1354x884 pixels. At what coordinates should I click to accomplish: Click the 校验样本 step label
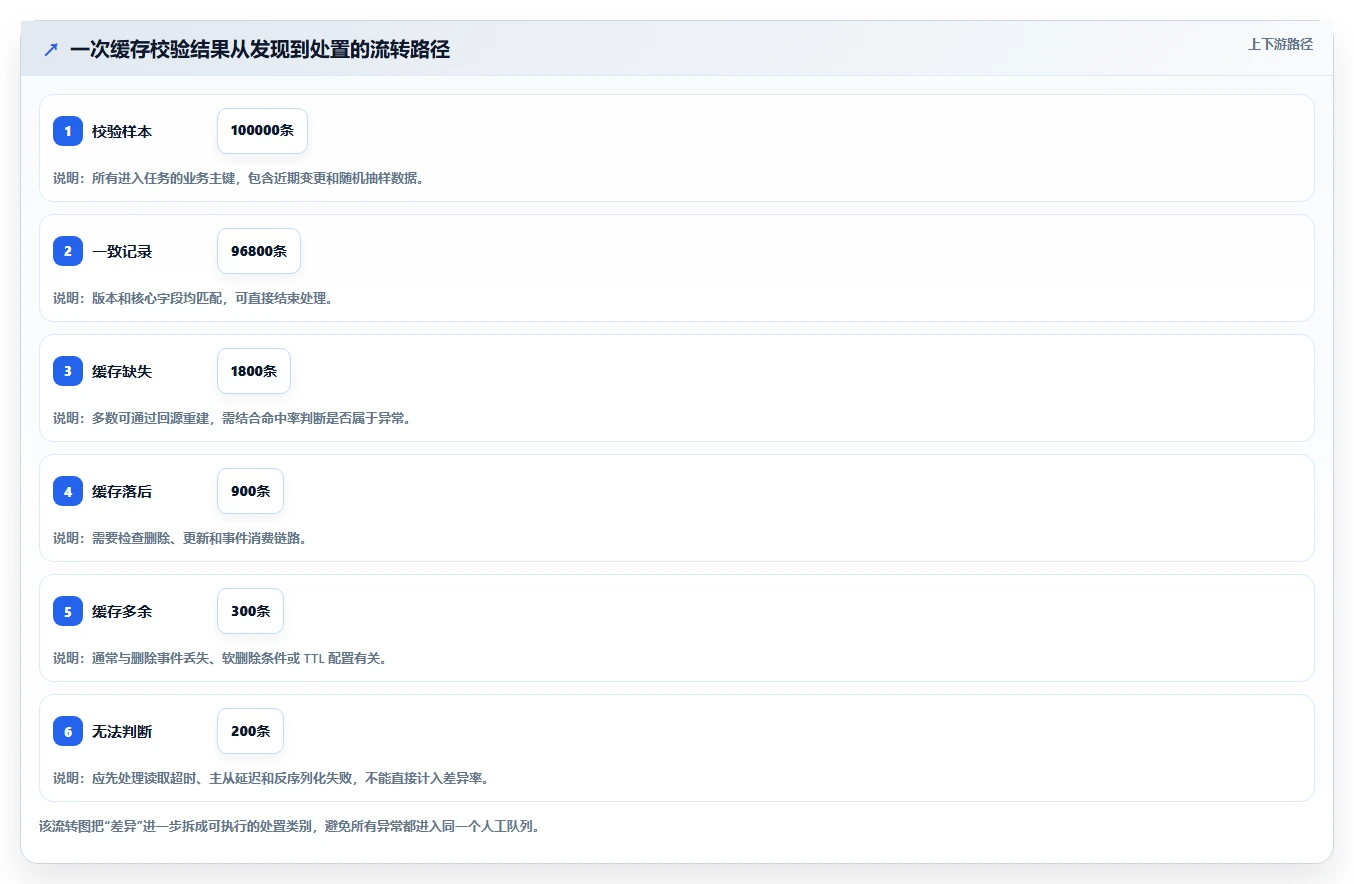point(122,131)
